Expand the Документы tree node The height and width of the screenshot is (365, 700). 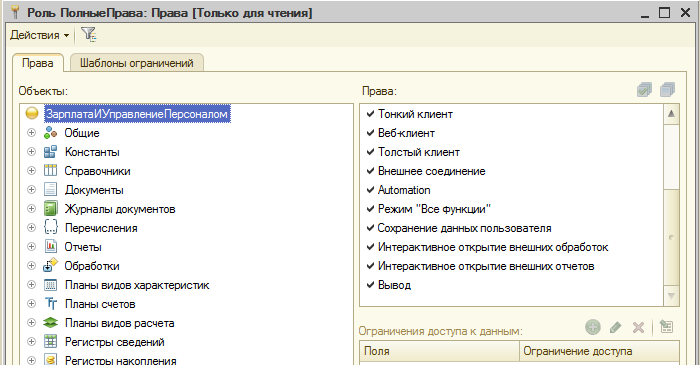point(31,189)
